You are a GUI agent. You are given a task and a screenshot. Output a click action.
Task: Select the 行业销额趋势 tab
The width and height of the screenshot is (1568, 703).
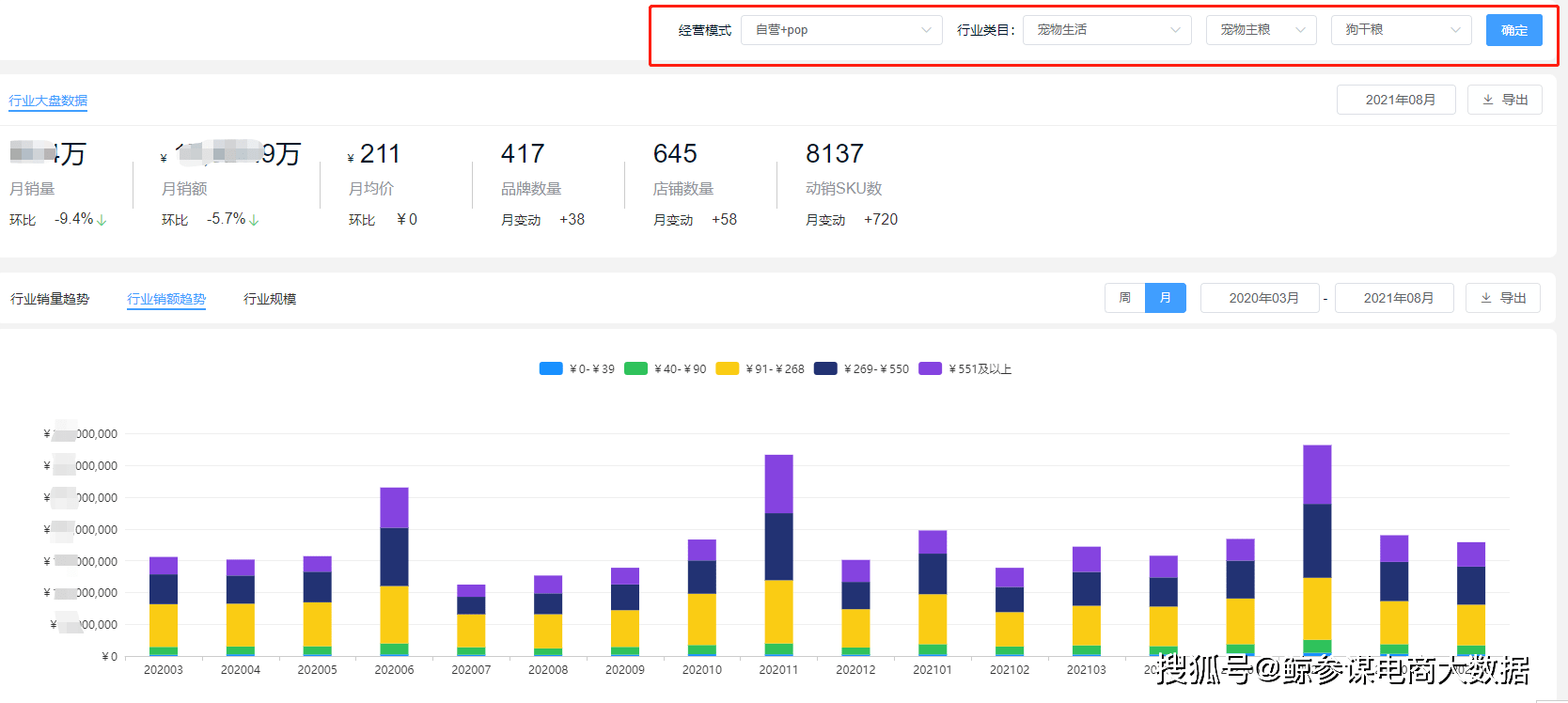coord(166,299)
